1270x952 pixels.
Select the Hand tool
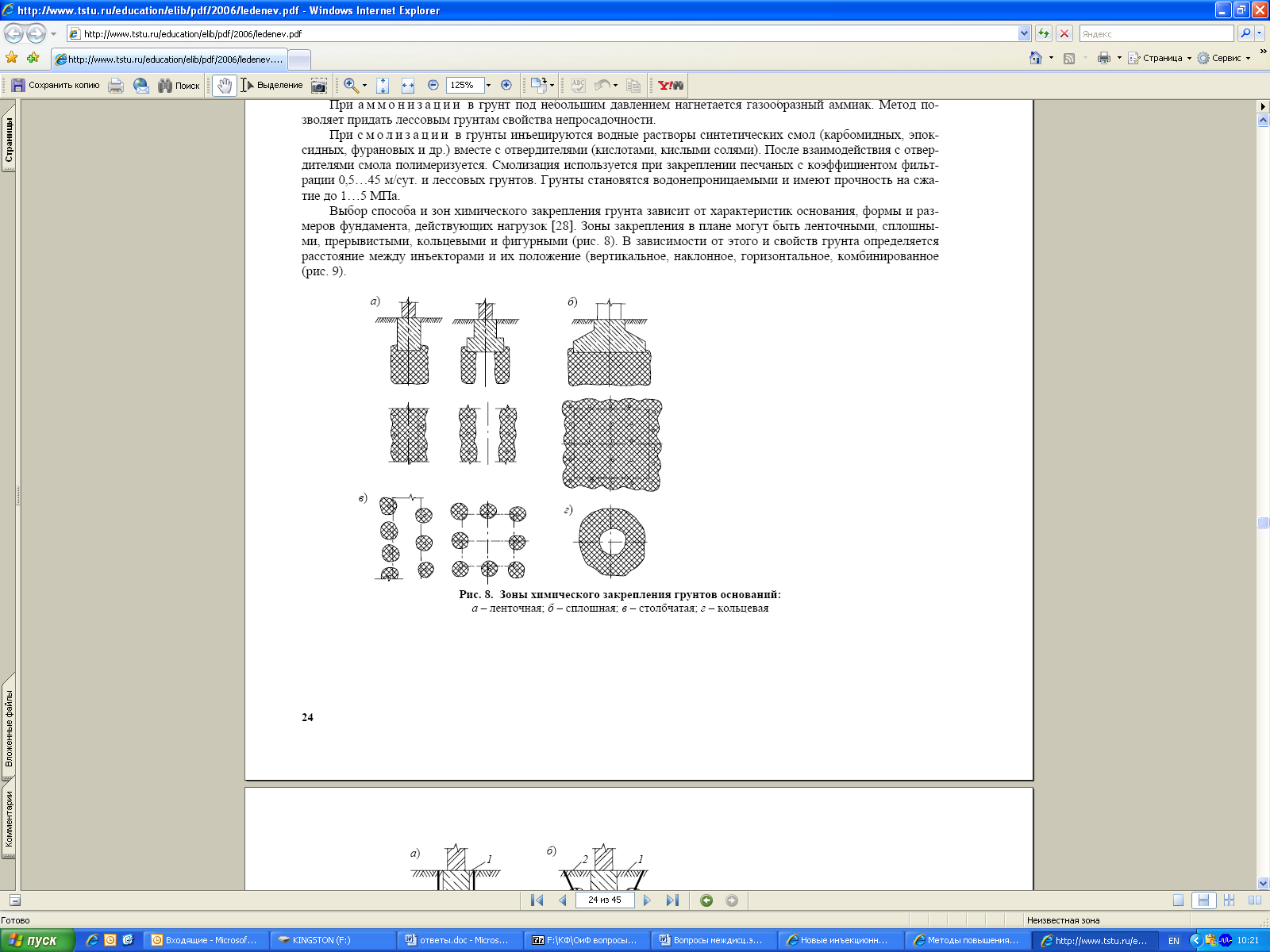[225, 85]
